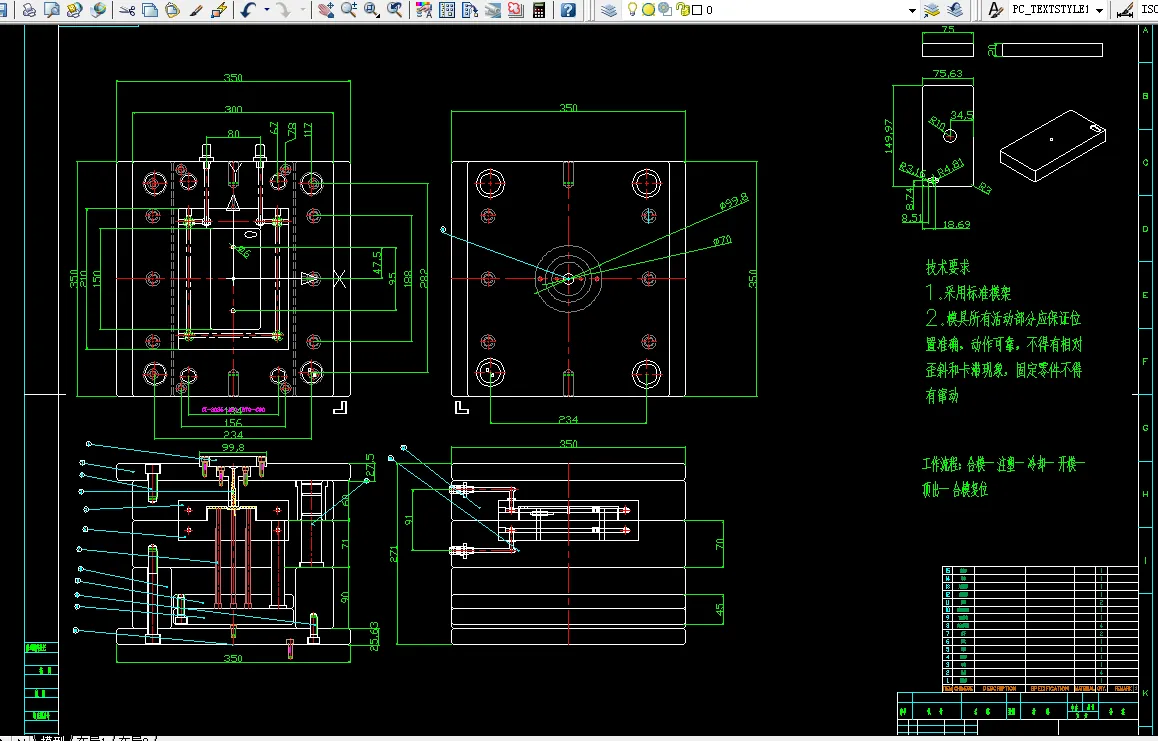The height and width of the screenshot is (741, 1158).
Task: Open the Tool Palettes window
Action: coord(470,10)
